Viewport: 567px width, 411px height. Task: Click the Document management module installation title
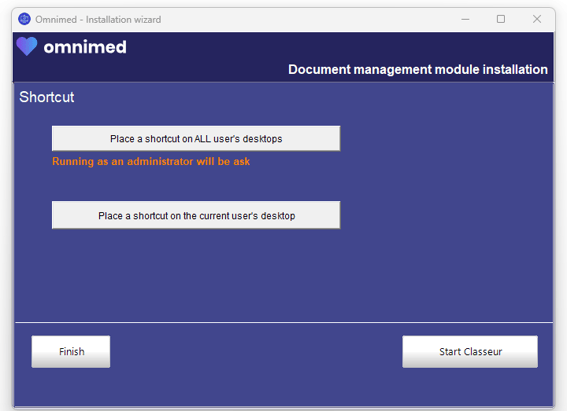coord(418,69)
